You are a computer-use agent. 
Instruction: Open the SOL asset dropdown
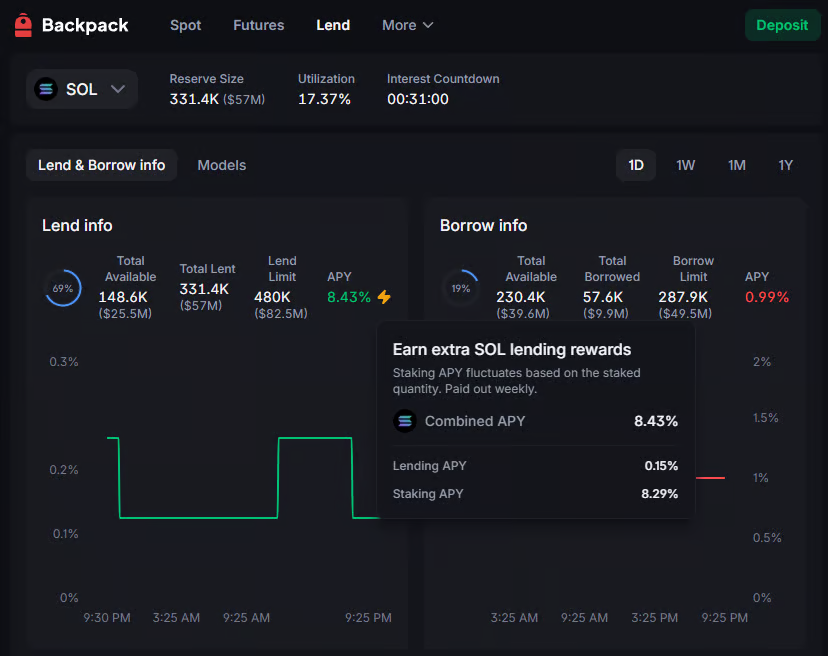click(x=82, y=89)
